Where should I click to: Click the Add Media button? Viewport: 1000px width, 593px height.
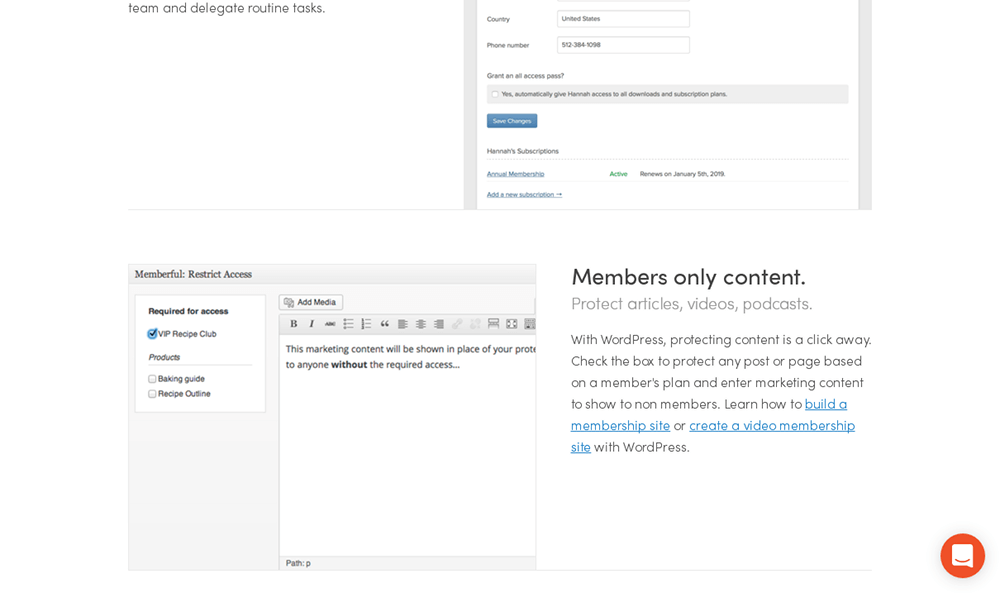click(x=310, y=302)
